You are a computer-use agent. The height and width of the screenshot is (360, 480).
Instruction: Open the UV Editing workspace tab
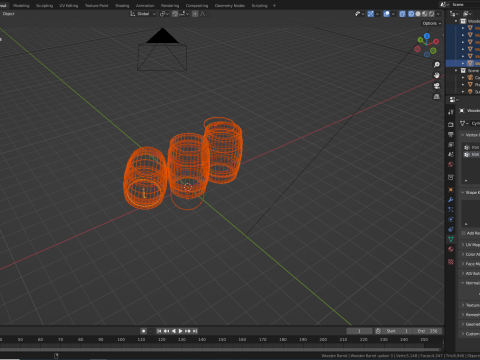pyautogui.click(x=69, y=5)
